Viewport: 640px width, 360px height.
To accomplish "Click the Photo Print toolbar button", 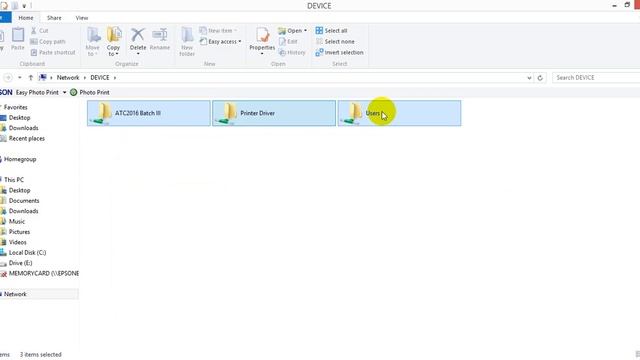I will tap(90, 93).
